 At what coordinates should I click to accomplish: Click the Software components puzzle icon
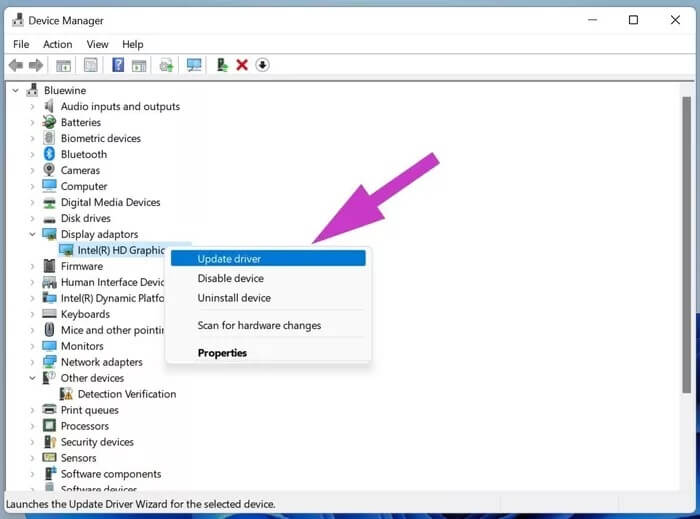pos(50,473)
